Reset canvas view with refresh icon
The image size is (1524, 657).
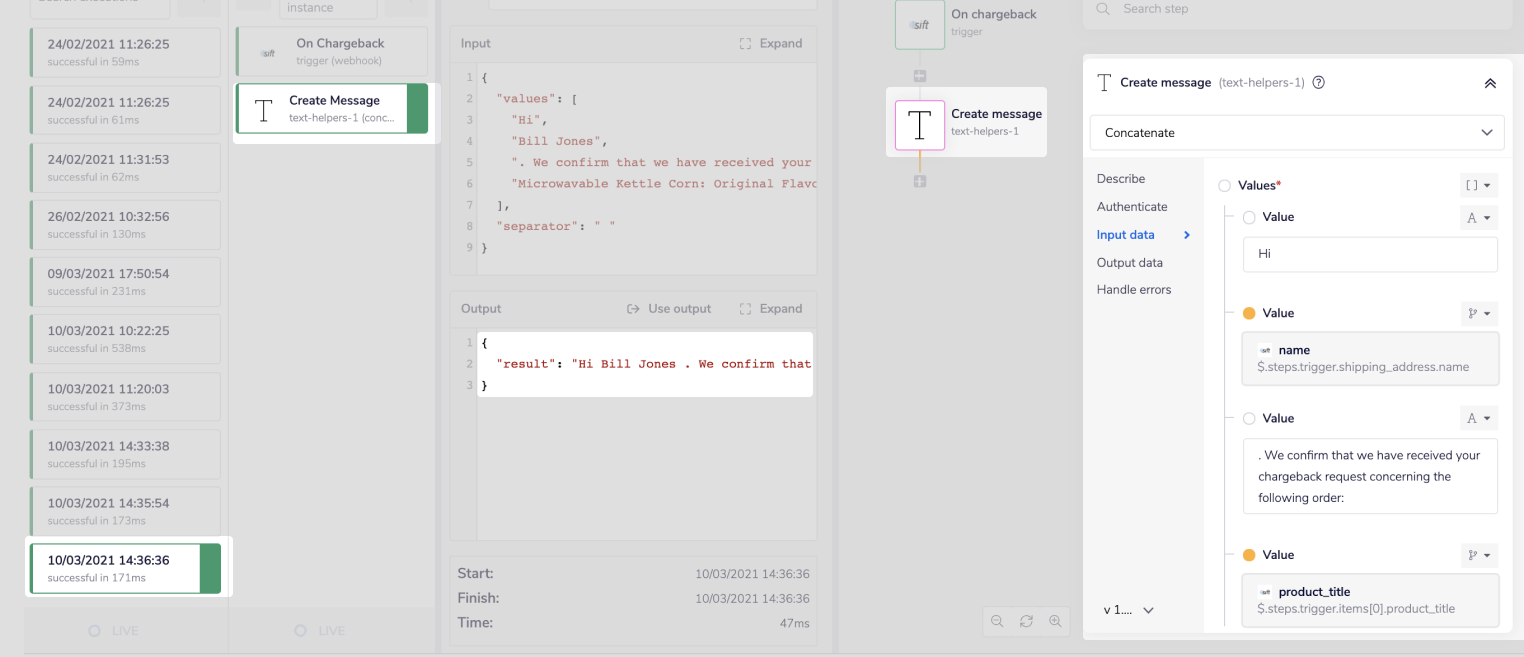(1026, 621)
